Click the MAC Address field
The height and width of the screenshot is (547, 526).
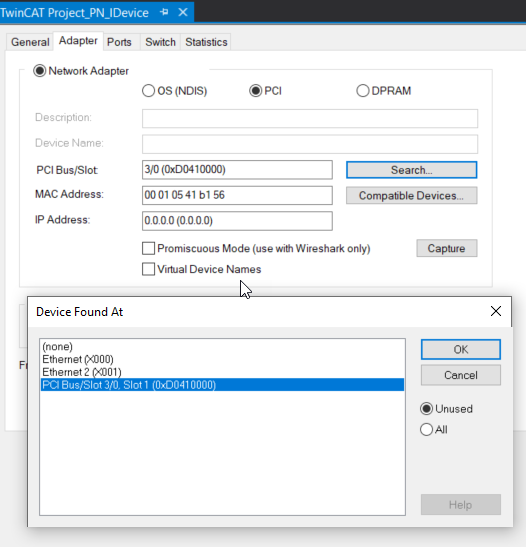coord(237,195)
